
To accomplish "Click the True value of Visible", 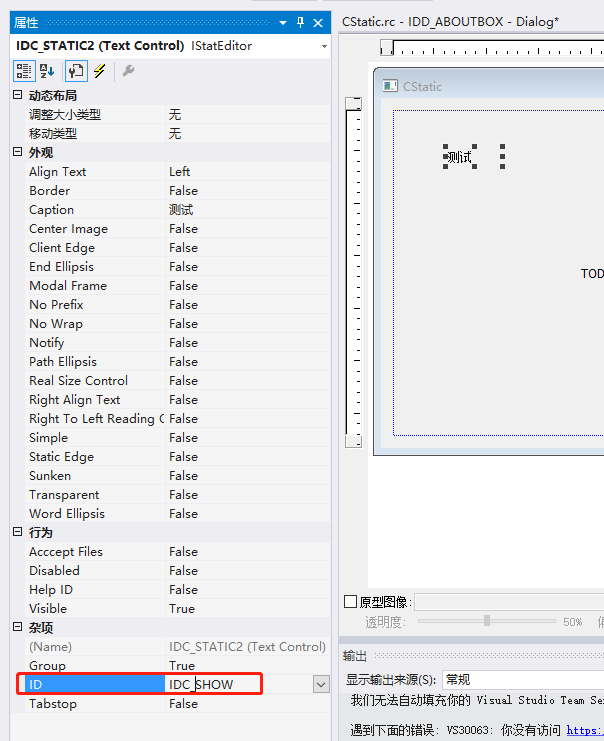I will pos(182,609).
